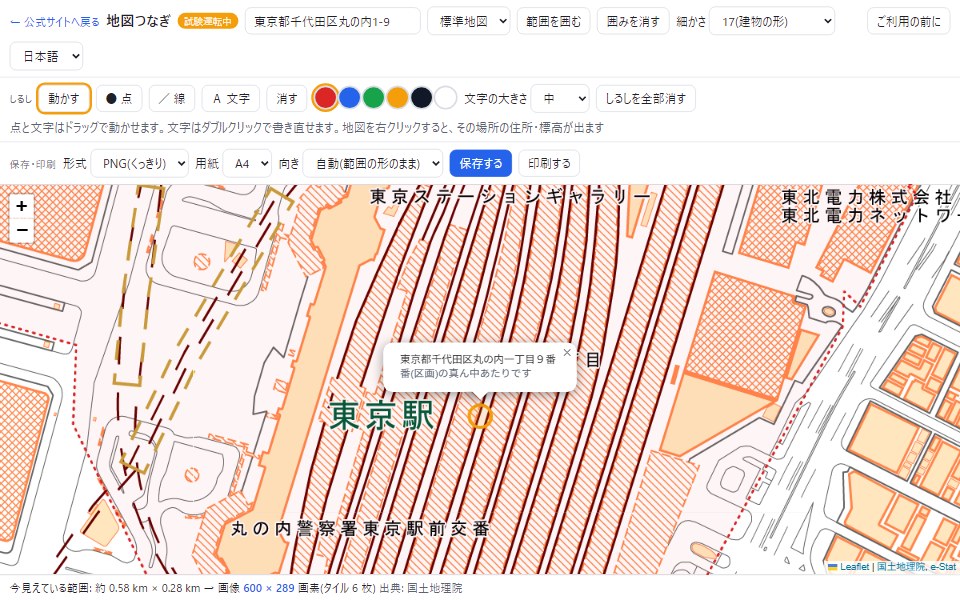Open the 文字の大きさ size dropdown
This screenshot has height=600, width=960.
pos(560,99)
